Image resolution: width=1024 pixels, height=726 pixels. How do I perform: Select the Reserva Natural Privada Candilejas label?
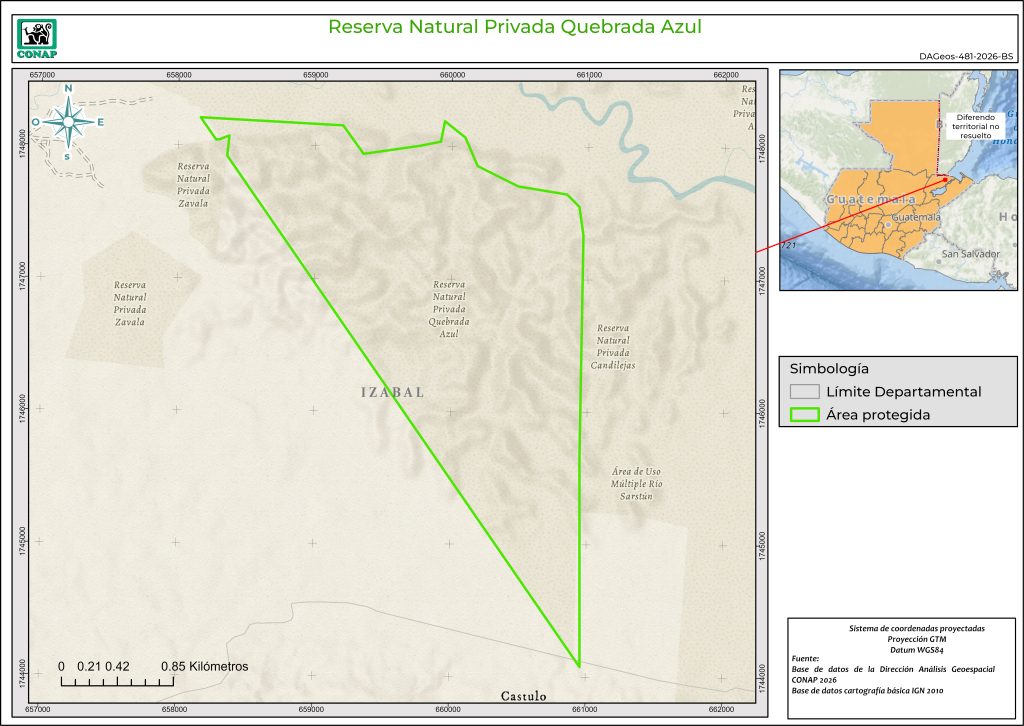(x=615, y=347)
